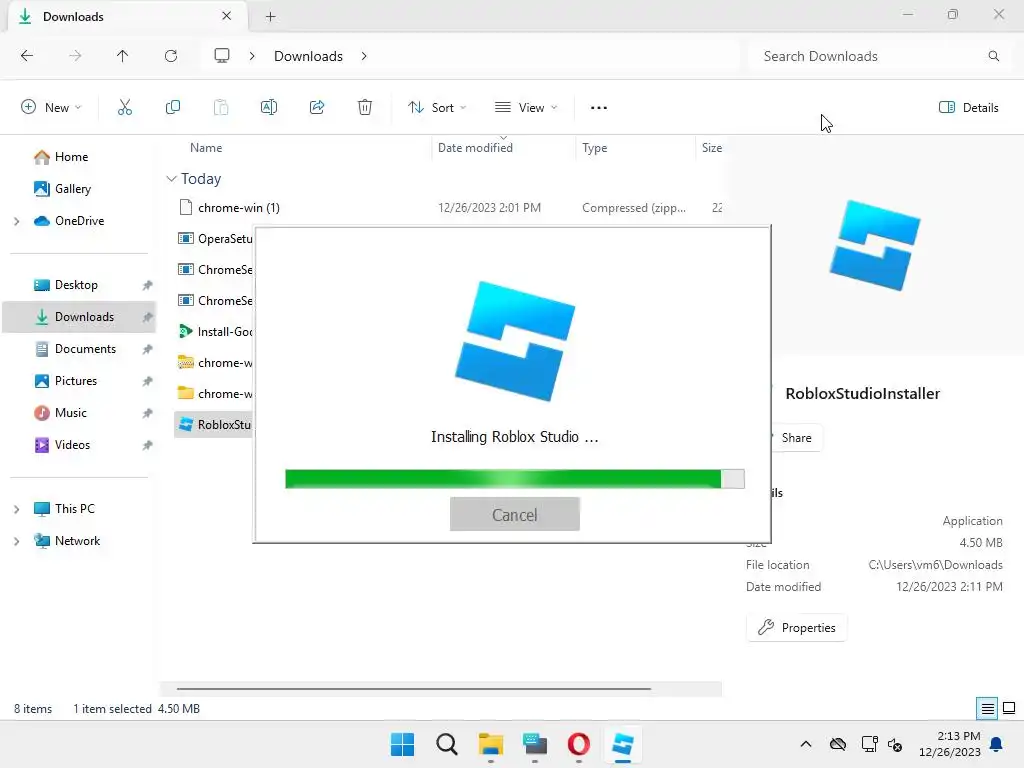Open File Explorer from taskbar
This screenshot has height=768, width=1024.
490,744
